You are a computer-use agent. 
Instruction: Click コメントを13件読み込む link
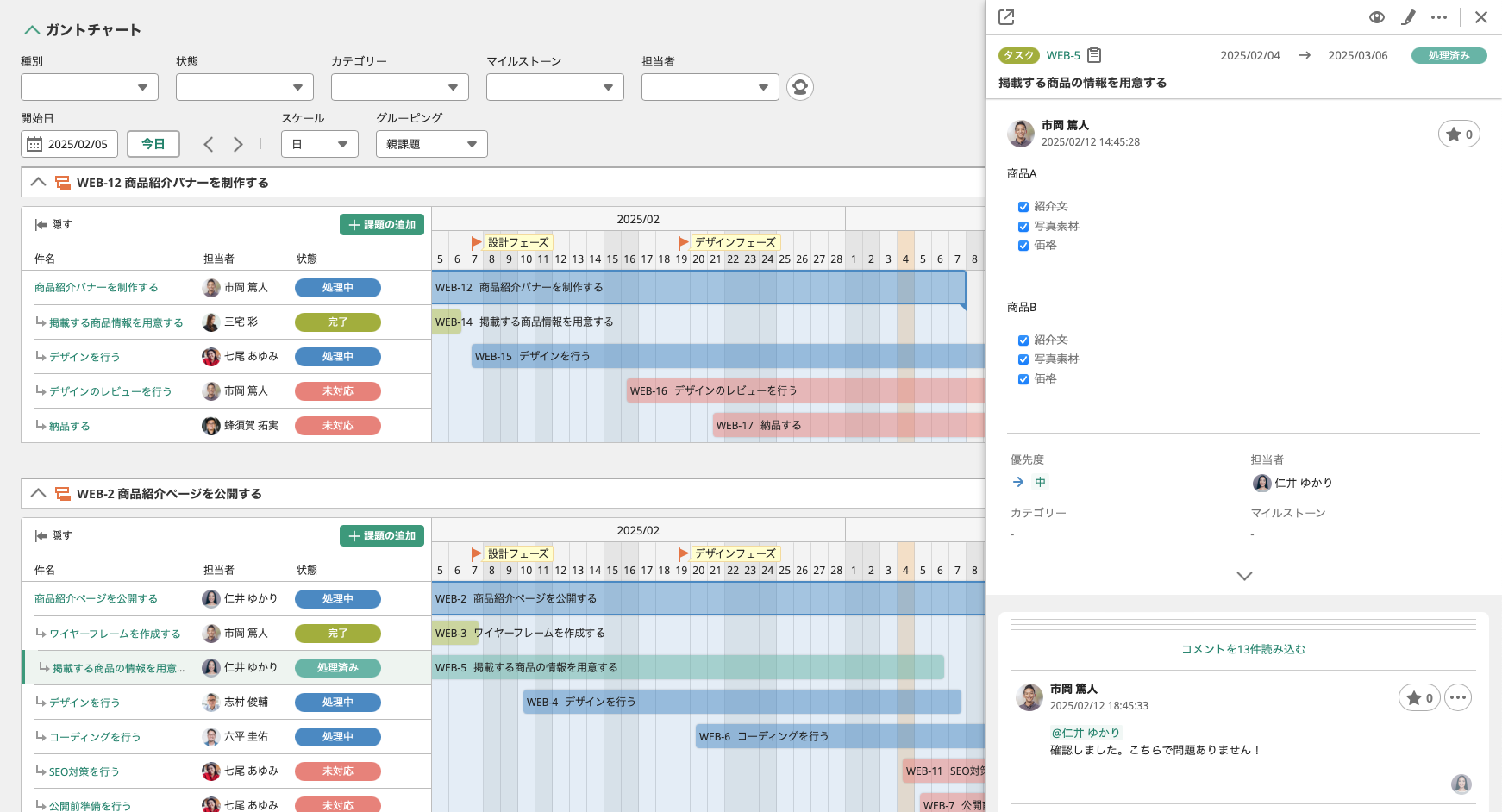pos(1243,649)
